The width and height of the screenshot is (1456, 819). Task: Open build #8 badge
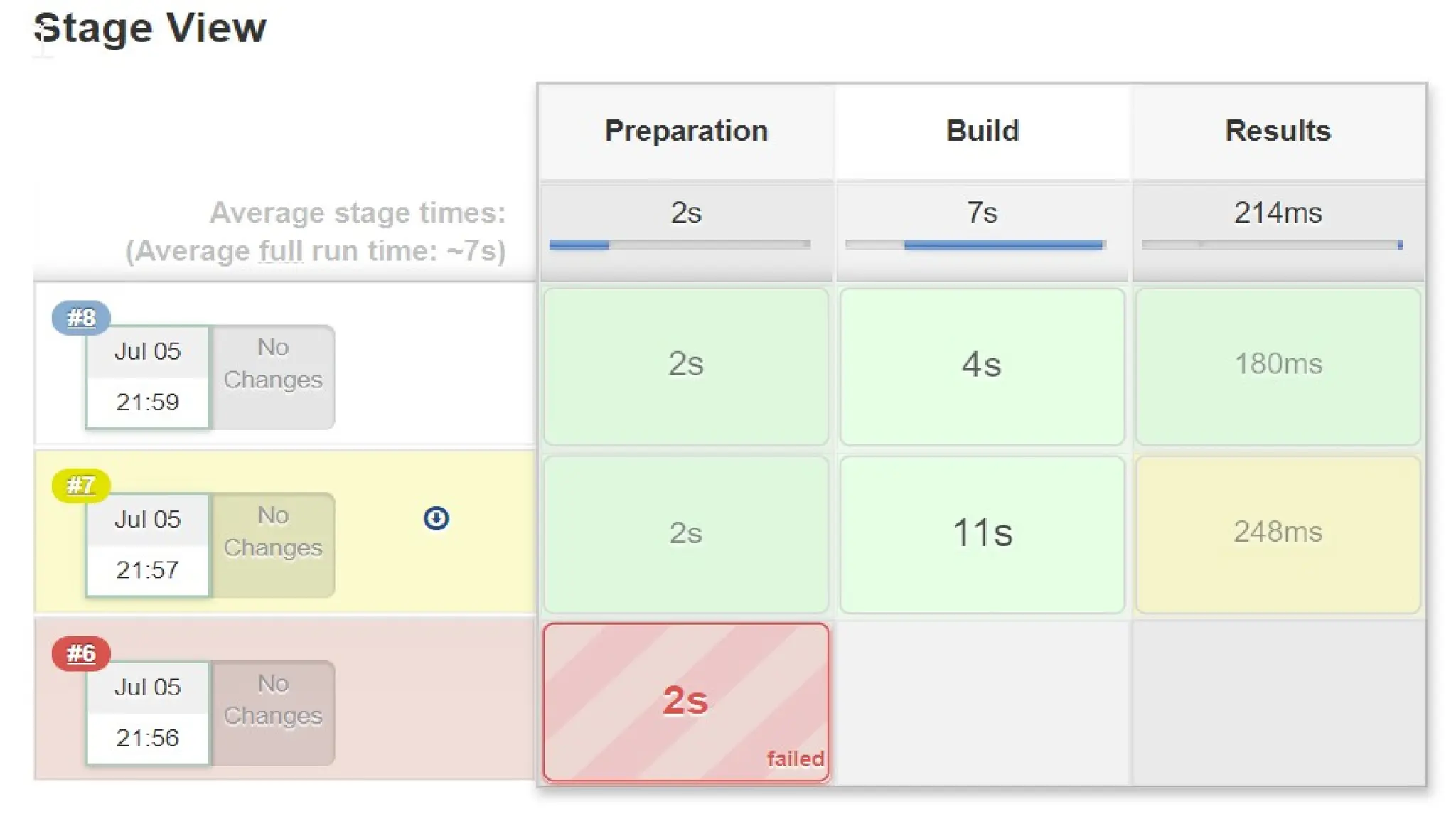[81, 317]
